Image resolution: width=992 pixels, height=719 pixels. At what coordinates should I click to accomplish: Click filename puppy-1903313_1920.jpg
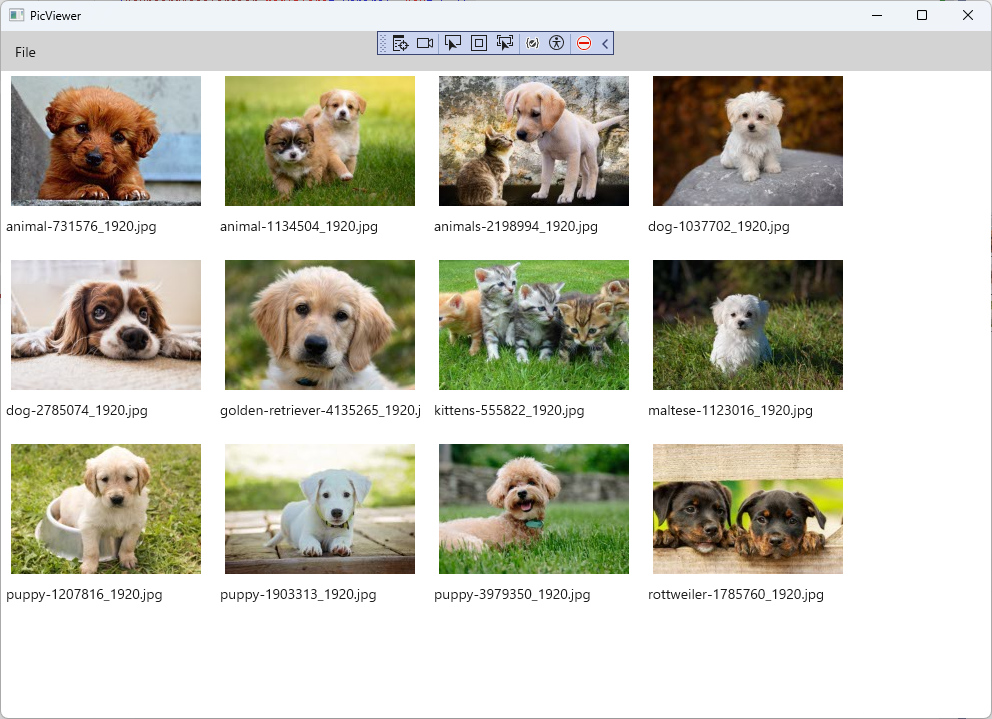click(298, 595)
